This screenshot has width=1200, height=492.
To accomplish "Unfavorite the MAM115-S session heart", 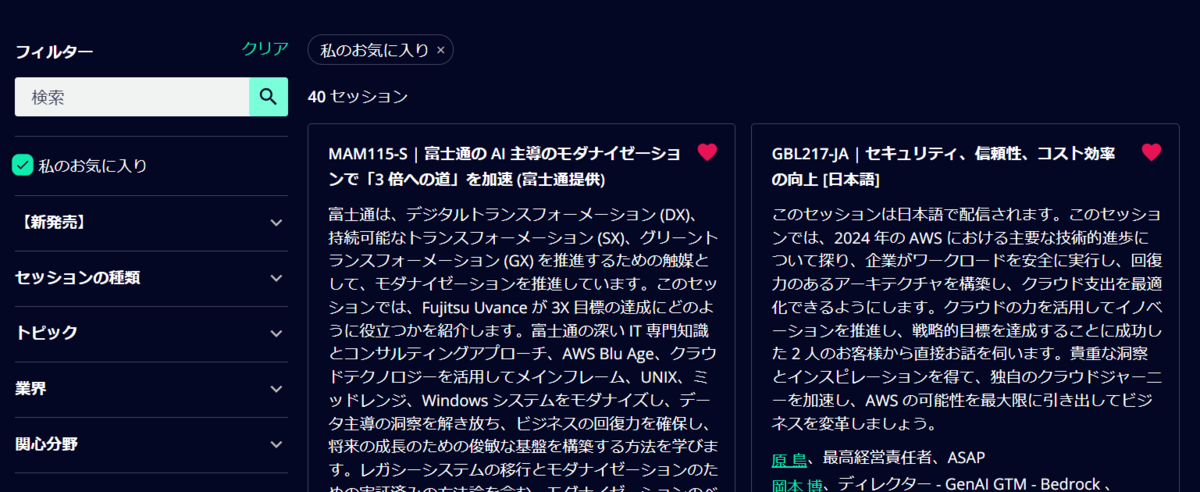I will click(x=707, y=152).
